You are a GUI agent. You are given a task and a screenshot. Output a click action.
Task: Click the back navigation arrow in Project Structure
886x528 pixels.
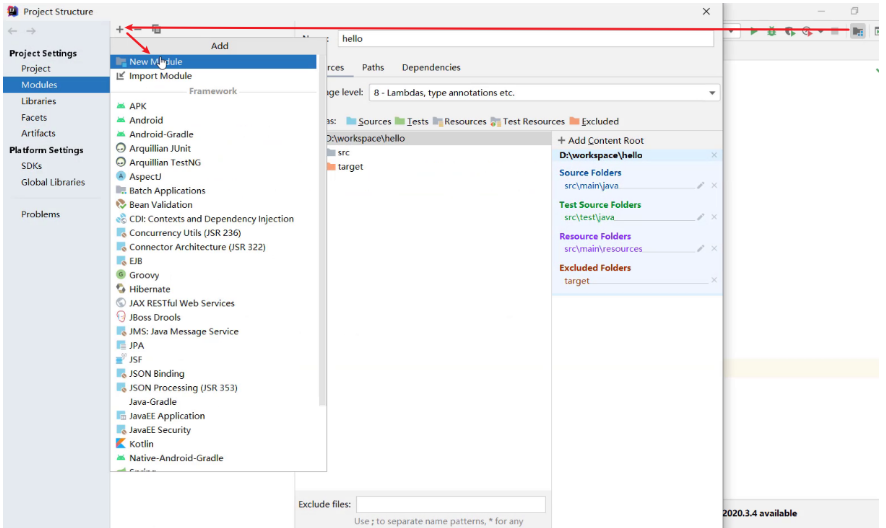point(13,31)
